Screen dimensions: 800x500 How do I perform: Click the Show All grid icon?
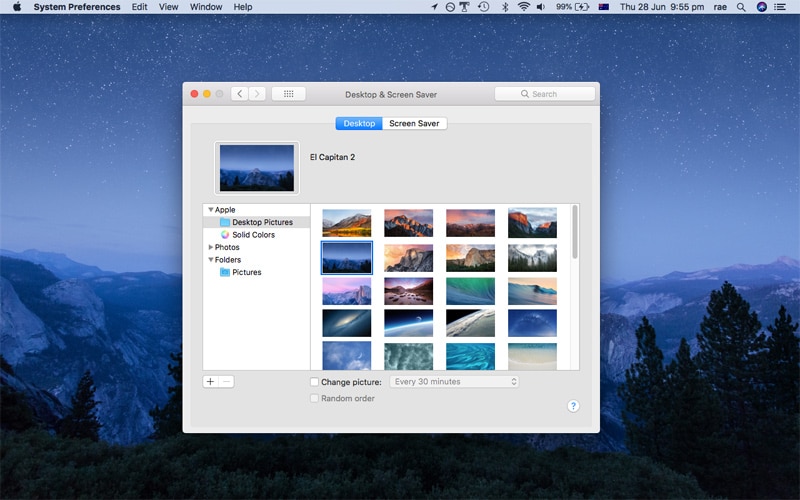click(x=288, y=94)
